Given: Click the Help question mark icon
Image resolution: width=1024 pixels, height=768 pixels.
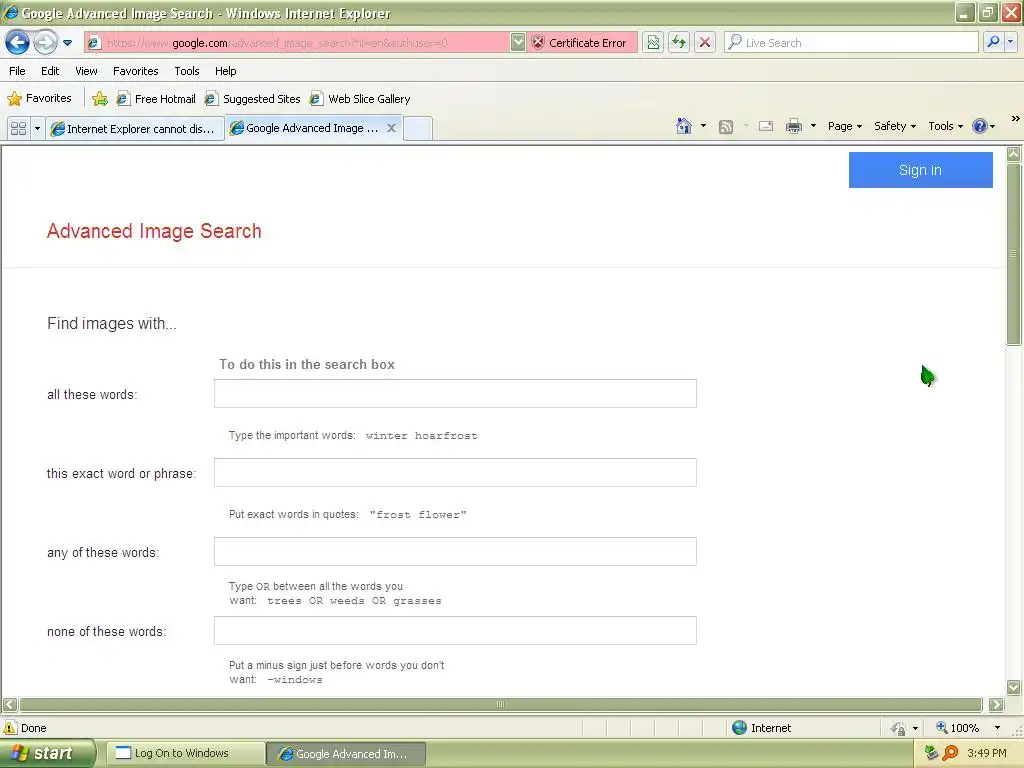Looking at the screenshot, I should click(x=980, y=126).
